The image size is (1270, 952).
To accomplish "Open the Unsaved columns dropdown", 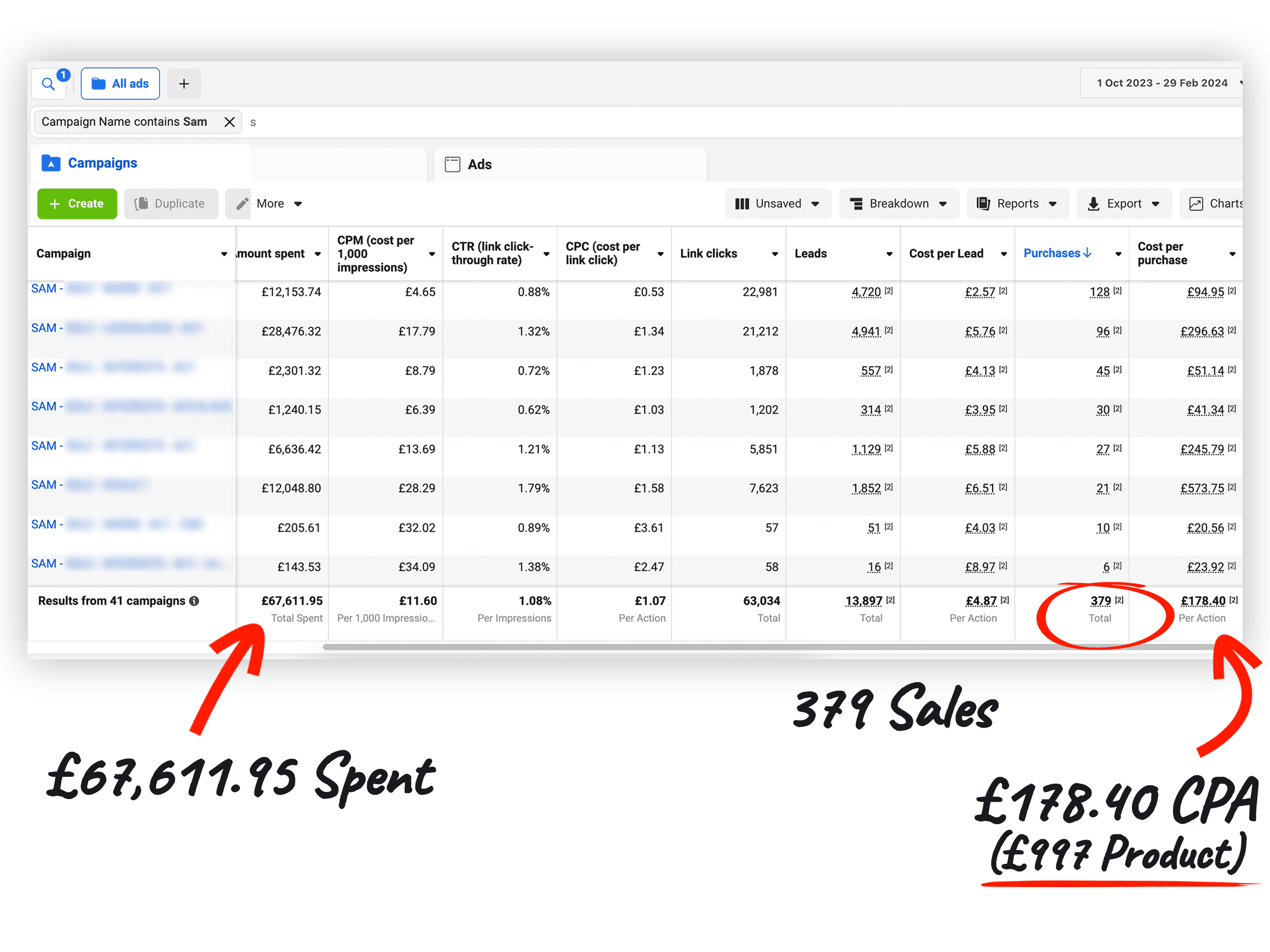I will point(777,204).
